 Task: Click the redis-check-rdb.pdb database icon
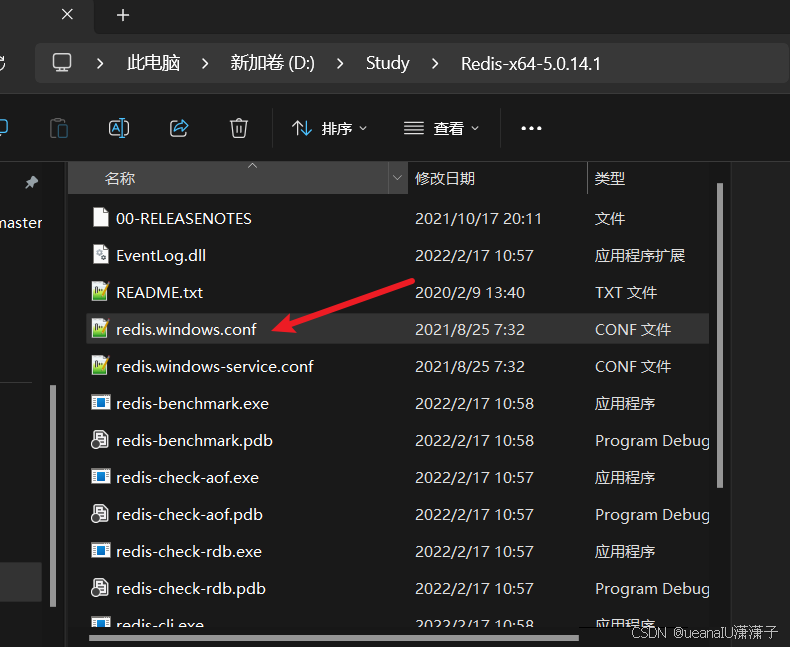[100, 588]
